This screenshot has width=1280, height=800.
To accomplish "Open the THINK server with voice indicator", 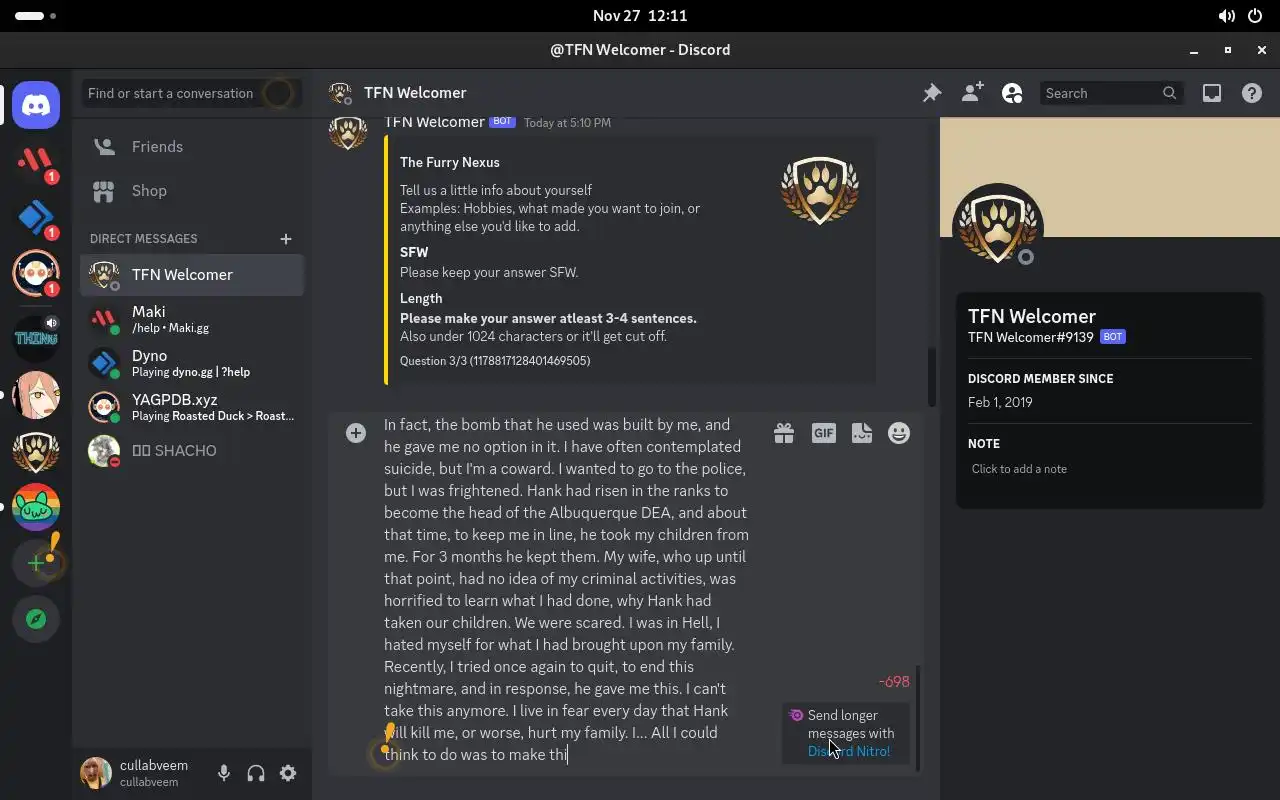I will point(36,338).
